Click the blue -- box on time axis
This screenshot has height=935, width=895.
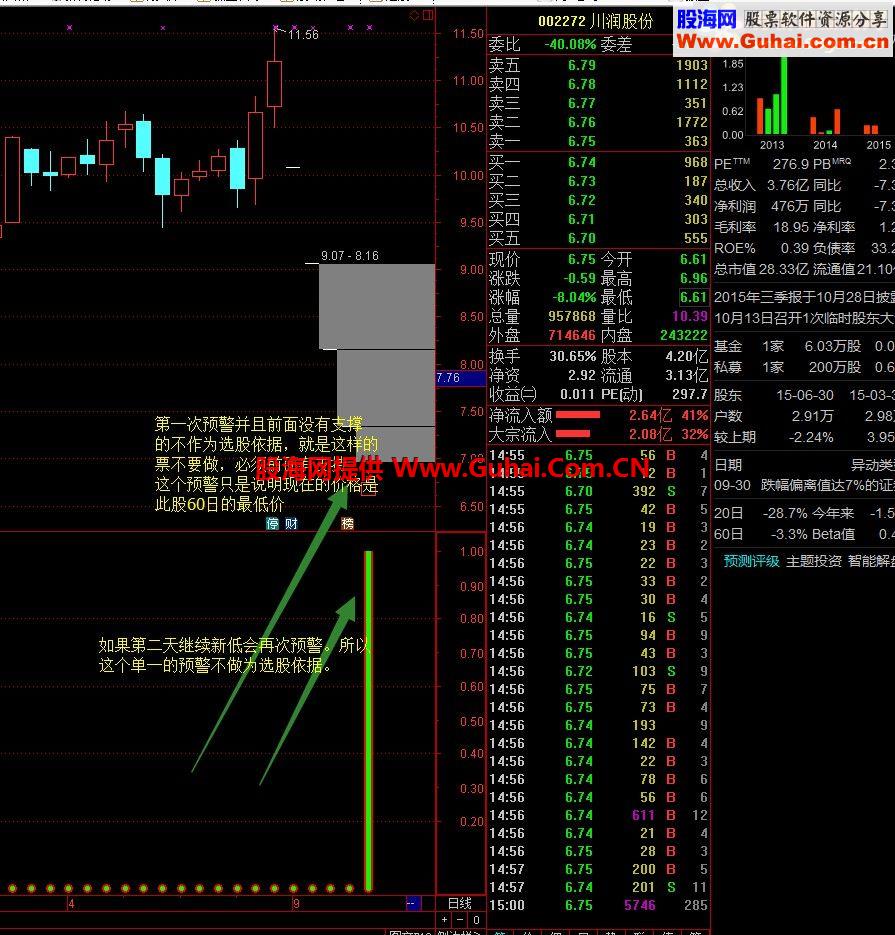click(412, 903)
